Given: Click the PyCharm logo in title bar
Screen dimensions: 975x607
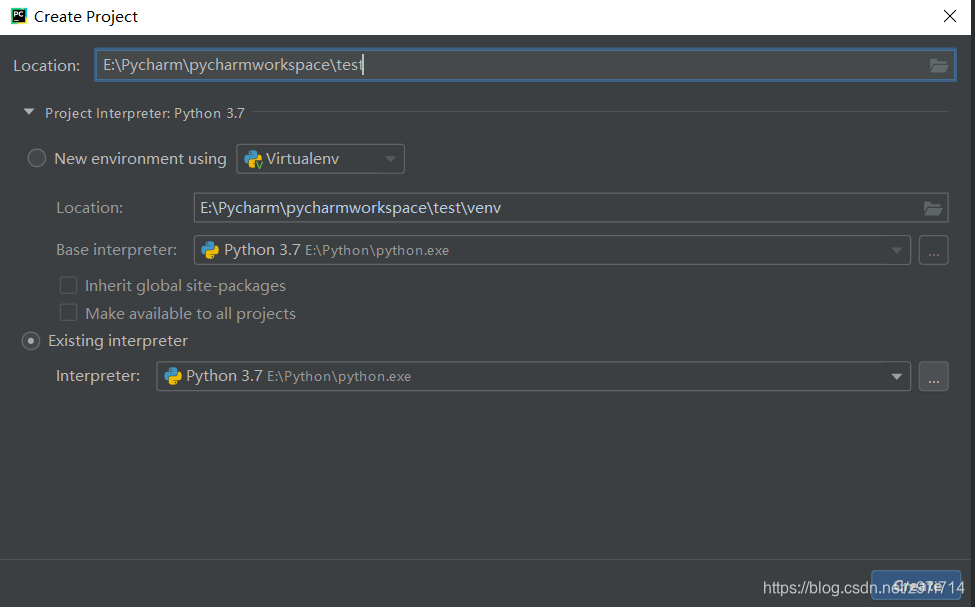Looking at the screenshot, I should coord(19,16).
